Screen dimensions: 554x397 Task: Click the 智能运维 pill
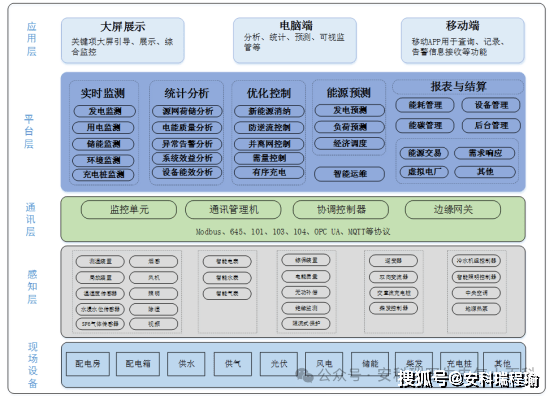(349, 174)
